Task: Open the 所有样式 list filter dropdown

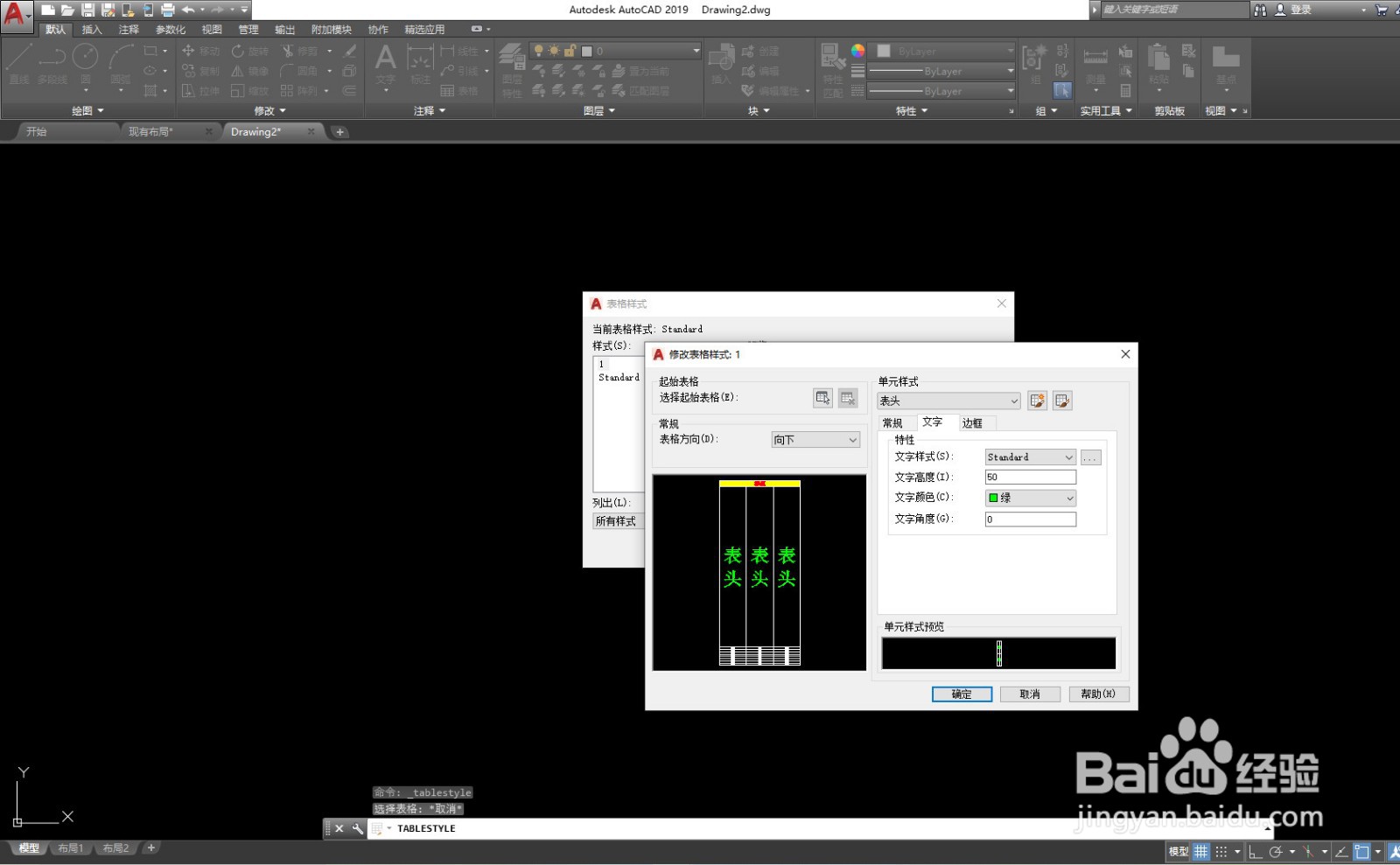Action: click(x=619, y=521)
